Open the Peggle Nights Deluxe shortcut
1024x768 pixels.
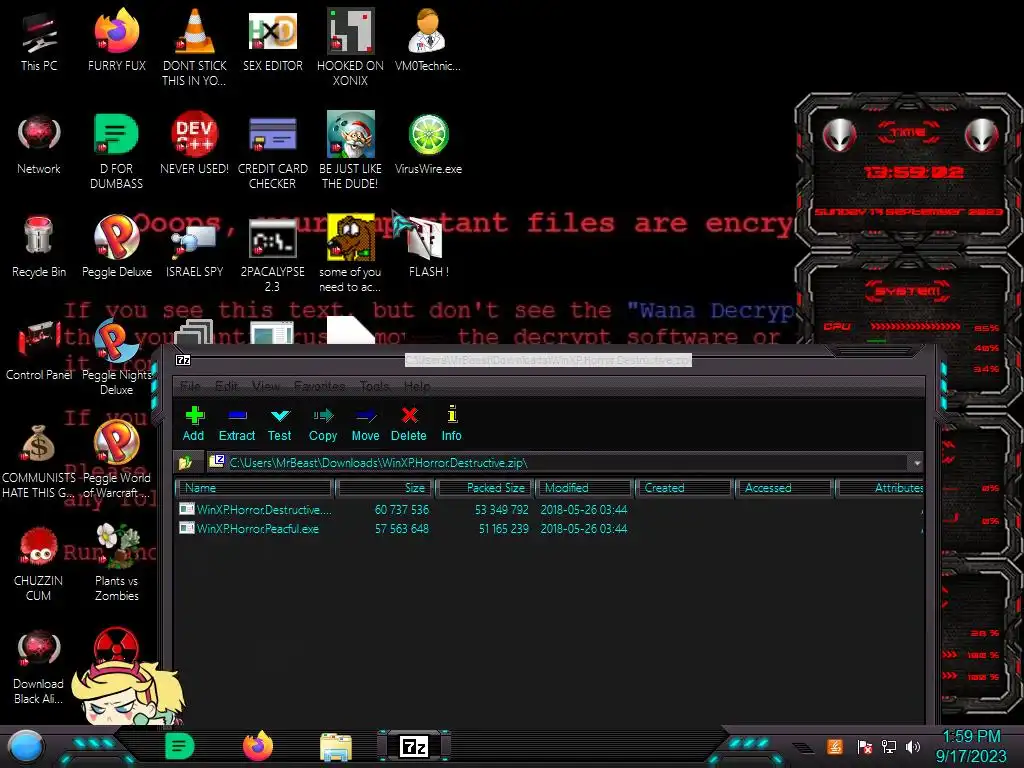[x=117, y=358]
